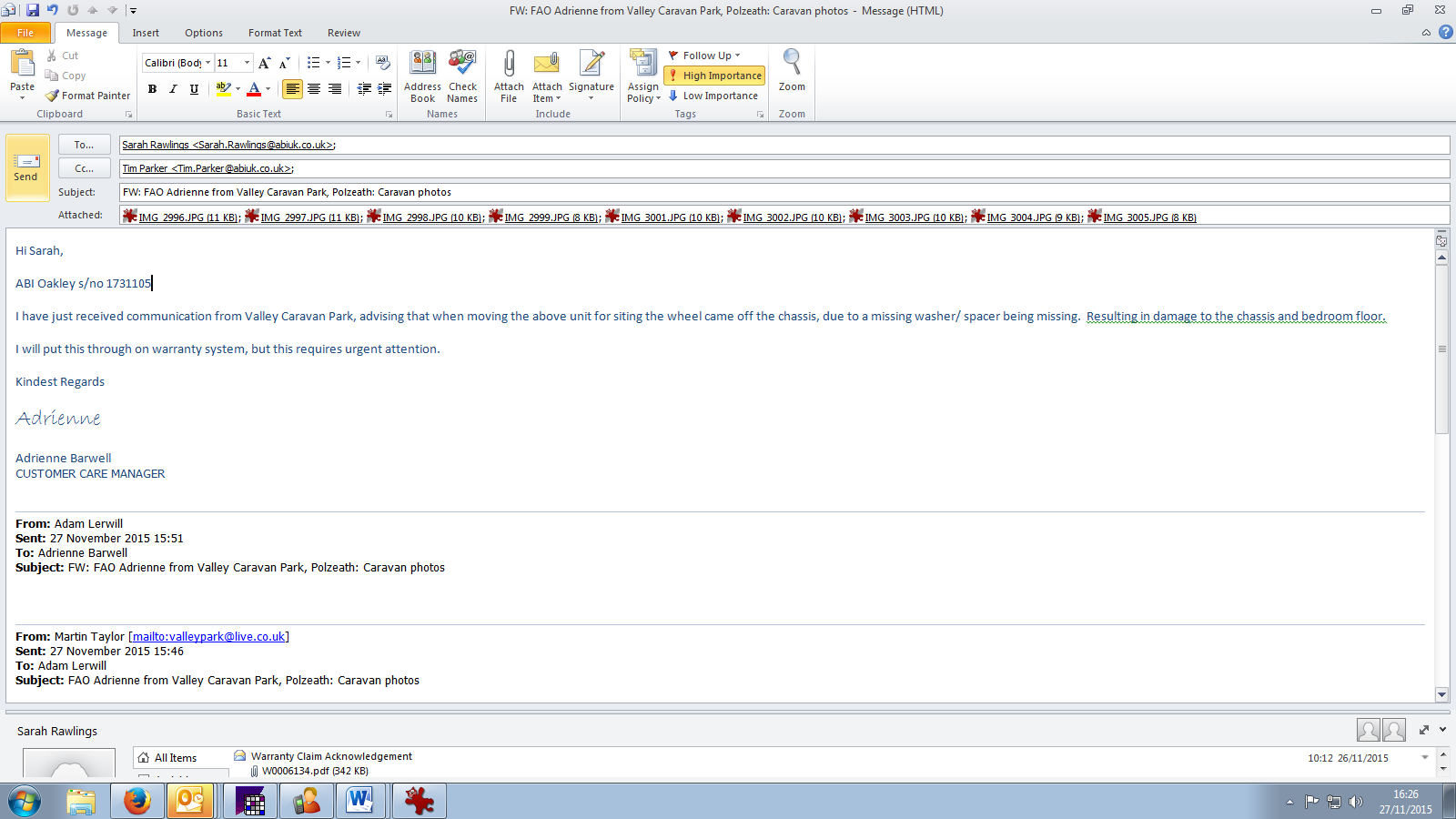The height and width of the screenshot is (819, 1456).
Task: Toggle bold formatting
Action: point(152,89)
